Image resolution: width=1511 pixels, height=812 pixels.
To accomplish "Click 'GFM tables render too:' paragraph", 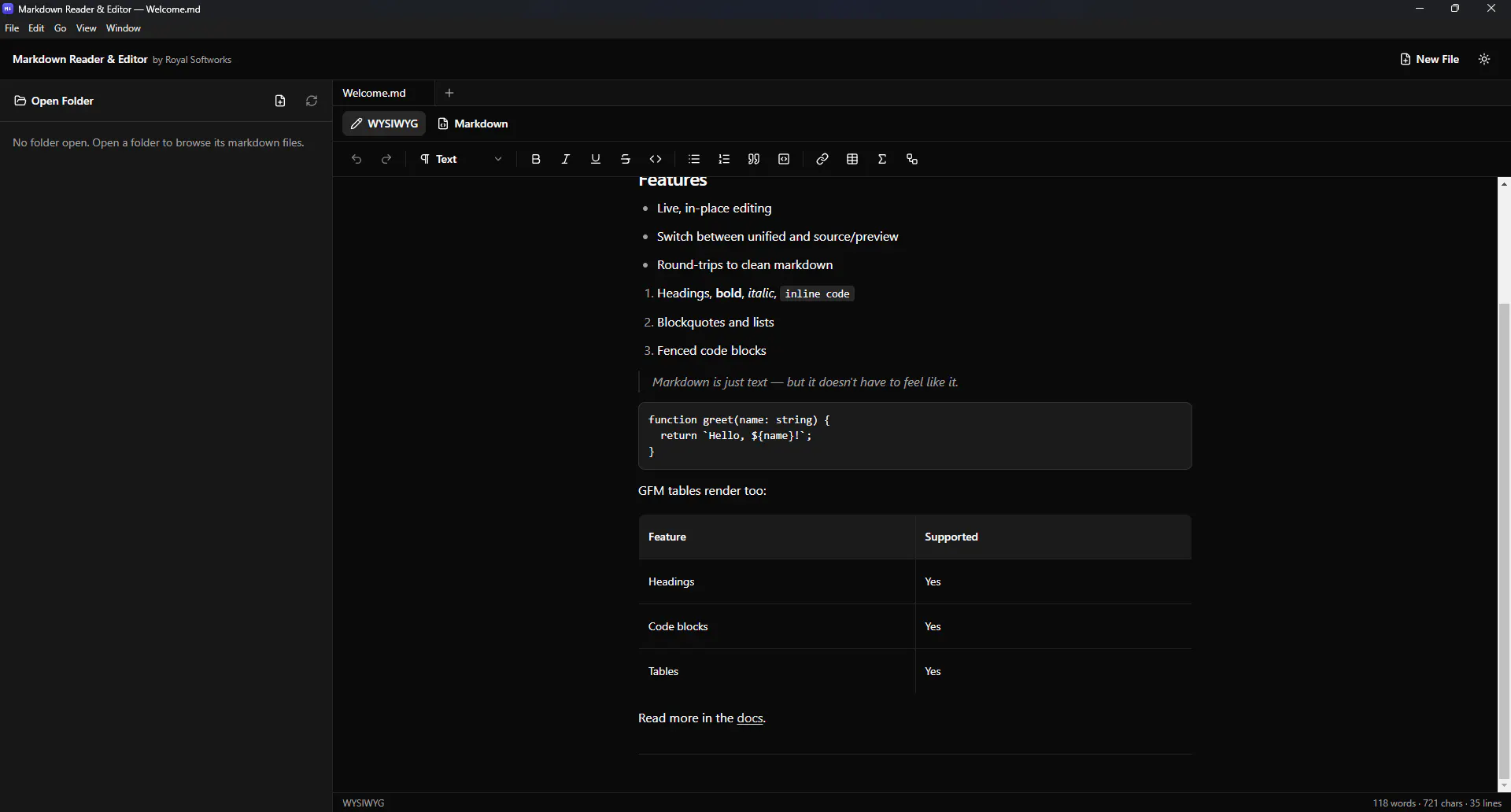I will [702, 492].
